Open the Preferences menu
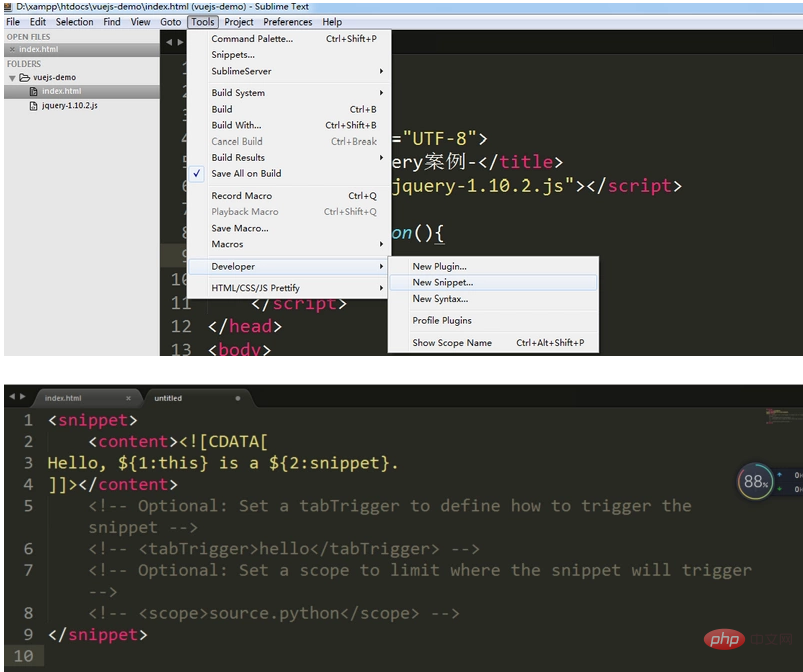The height and width of the screenshot is (672, 803). point(287,22)
